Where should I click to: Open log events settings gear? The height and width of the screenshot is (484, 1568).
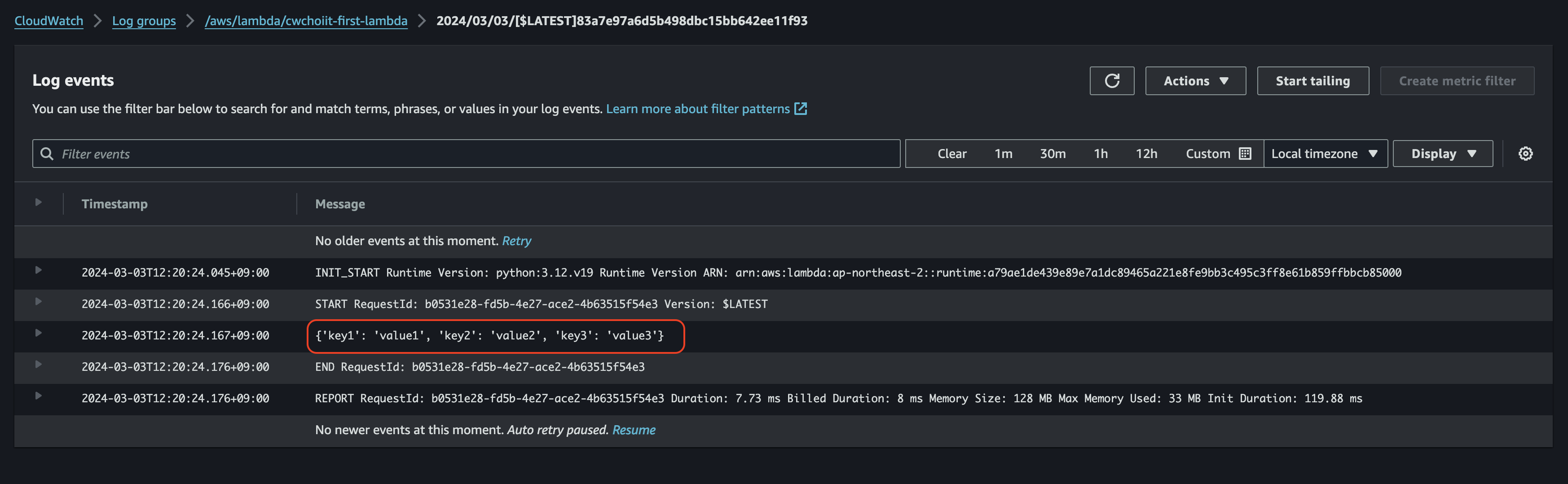point(1525,154)
